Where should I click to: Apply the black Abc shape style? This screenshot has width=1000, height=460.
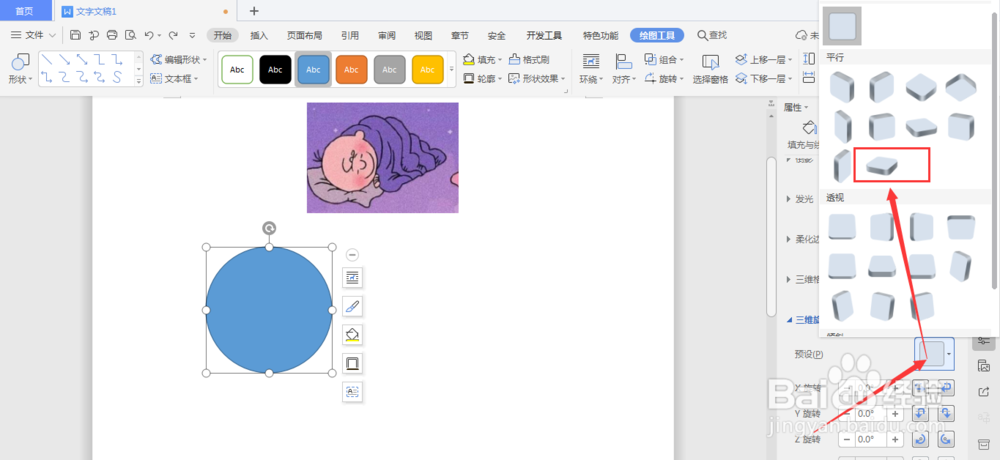click(275, 70)
